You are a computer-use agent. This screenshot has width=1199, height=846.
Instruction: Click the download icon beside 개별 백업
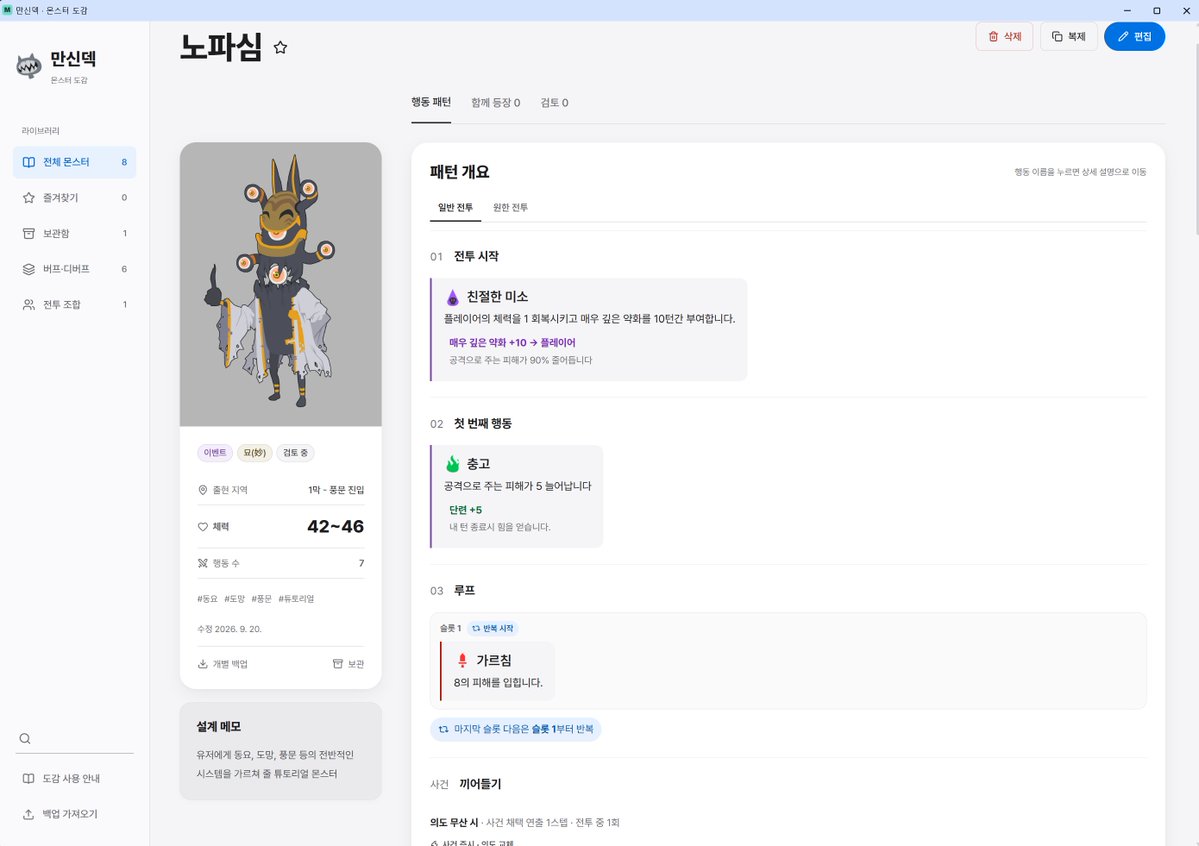pos(203,664)
